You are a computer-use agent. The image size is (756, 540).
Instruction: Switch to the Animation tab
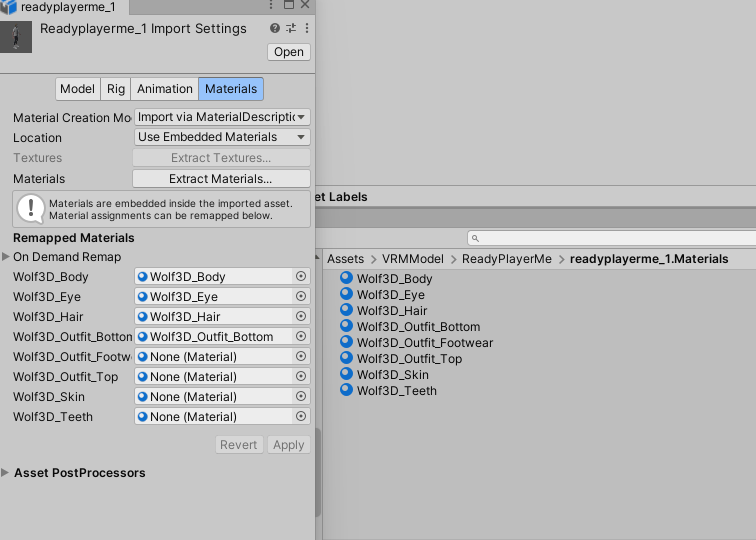click(164, 89)
